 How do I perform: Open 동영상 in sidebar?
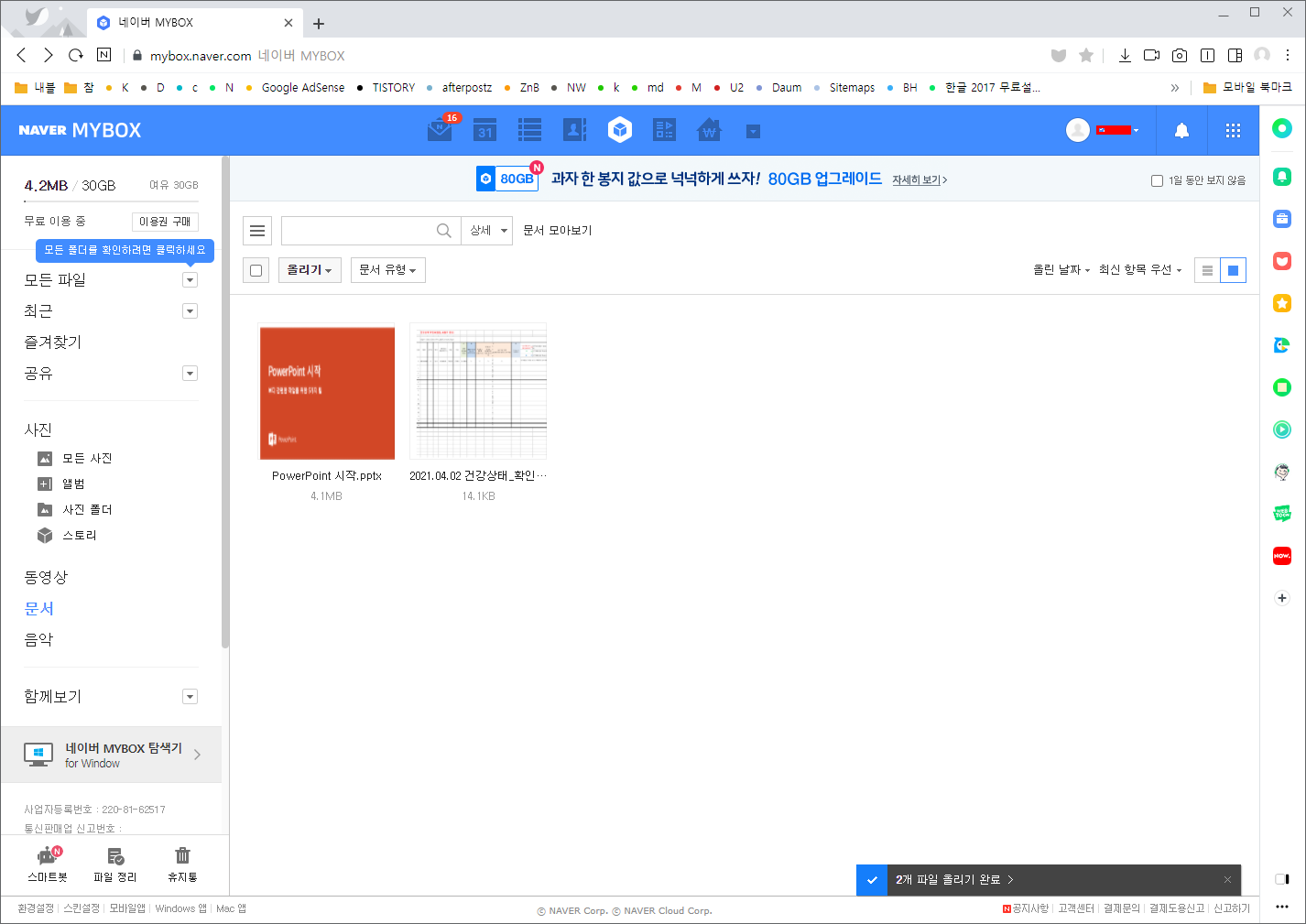point(46,578)
